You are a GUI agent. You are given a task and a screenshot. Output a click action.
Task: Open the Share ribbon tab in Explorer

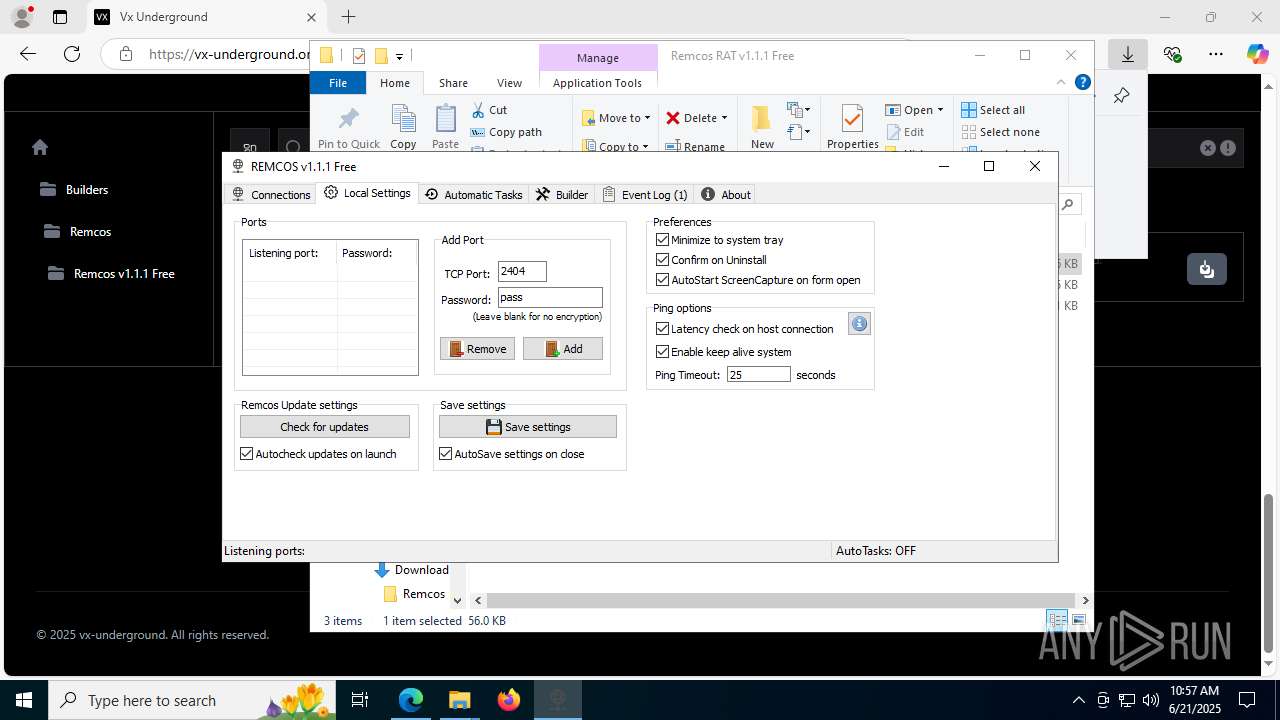pyautogui.click(x=453, y=83)
